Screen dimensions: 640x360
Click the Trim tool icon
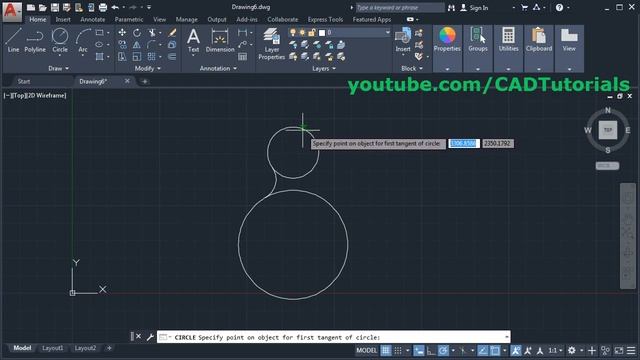tap(152, 33)
